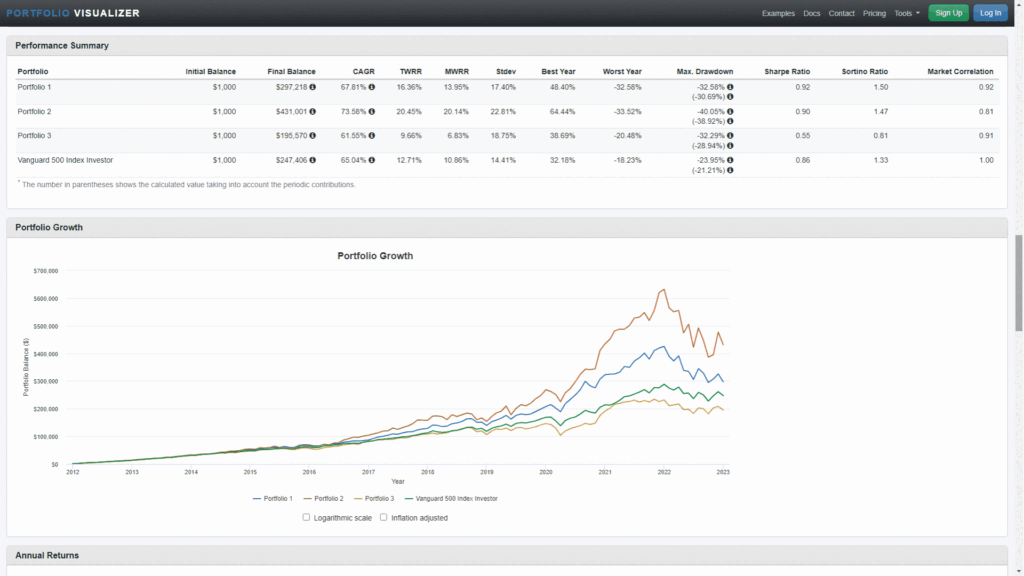Click info icon next to Portfolio 2 CAGR
Image resolution: width=1024 pixels, height=576 pixels.
tap(372, 111)
